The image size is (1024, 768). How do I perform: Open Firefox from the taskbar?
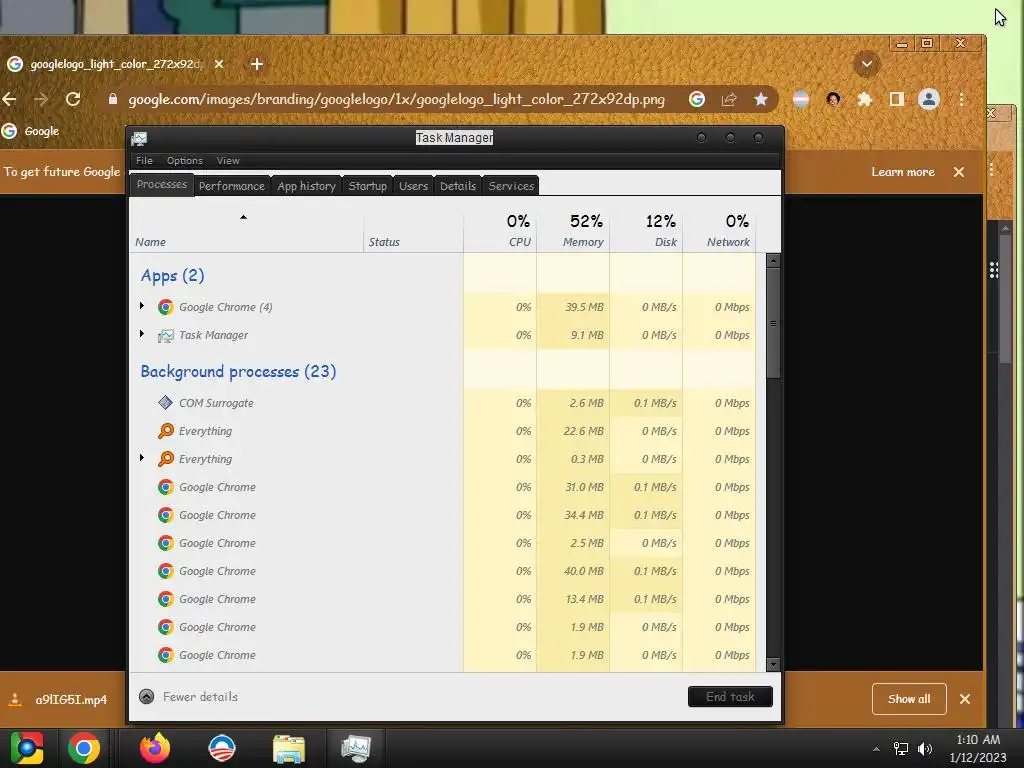155,748
